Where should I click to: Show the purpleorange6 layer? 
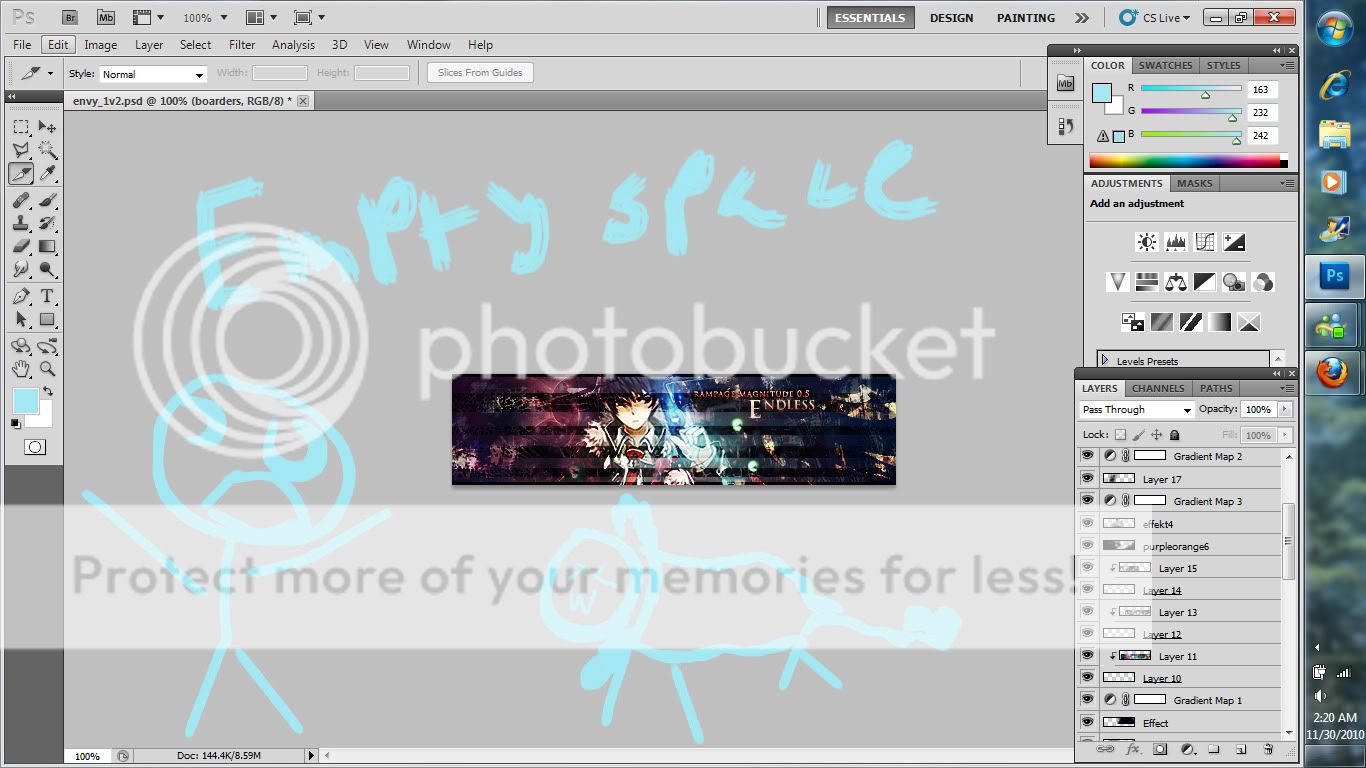[x=1087, y=546]
